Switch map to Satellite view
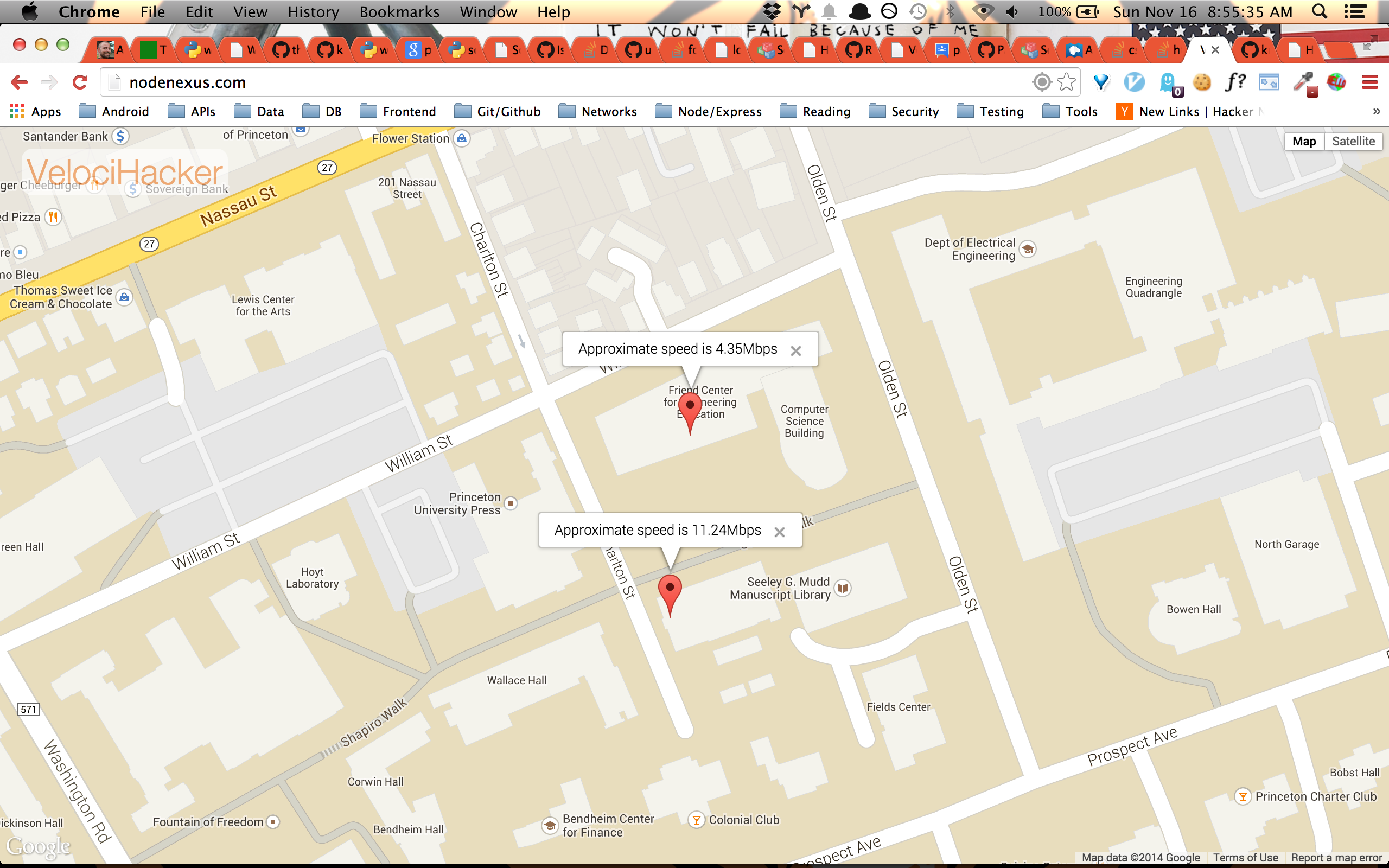The image size is (1389, 868). pyautogui.click(x=1353, y=141)
